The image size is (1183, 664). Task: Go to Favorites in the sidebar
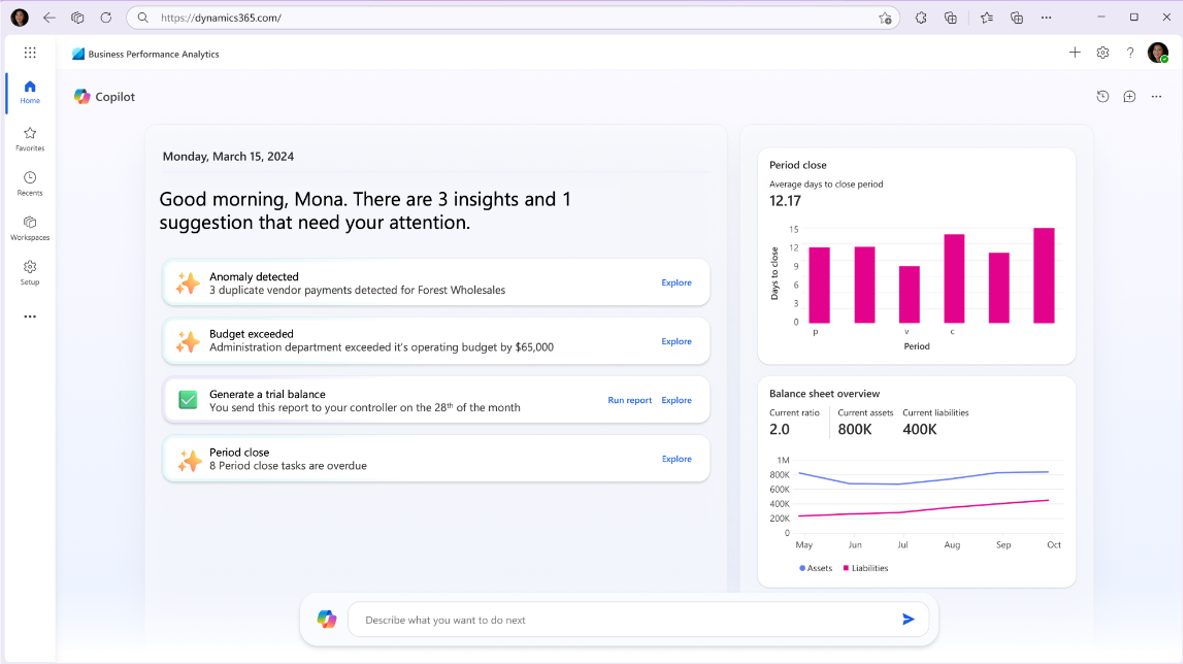point(30,139)
